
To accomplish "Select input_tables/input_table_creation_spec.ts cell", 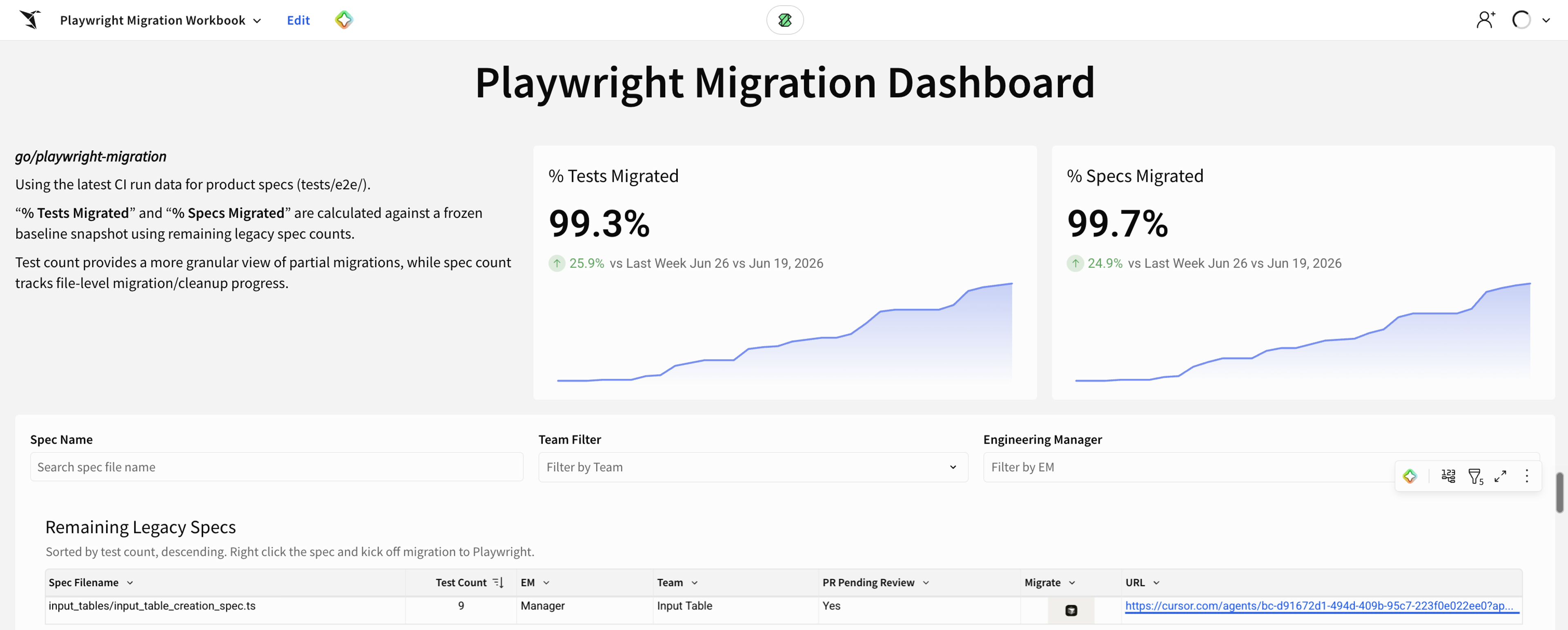I will (225, 610).
